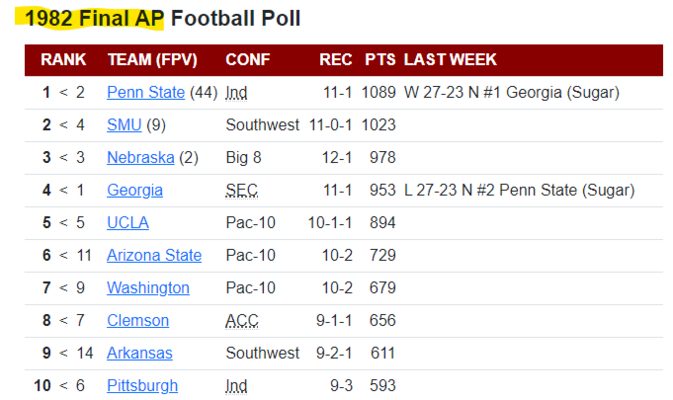Open the Georgia team link
Viewport: 673px width, 400px height.
pos(135,190)
